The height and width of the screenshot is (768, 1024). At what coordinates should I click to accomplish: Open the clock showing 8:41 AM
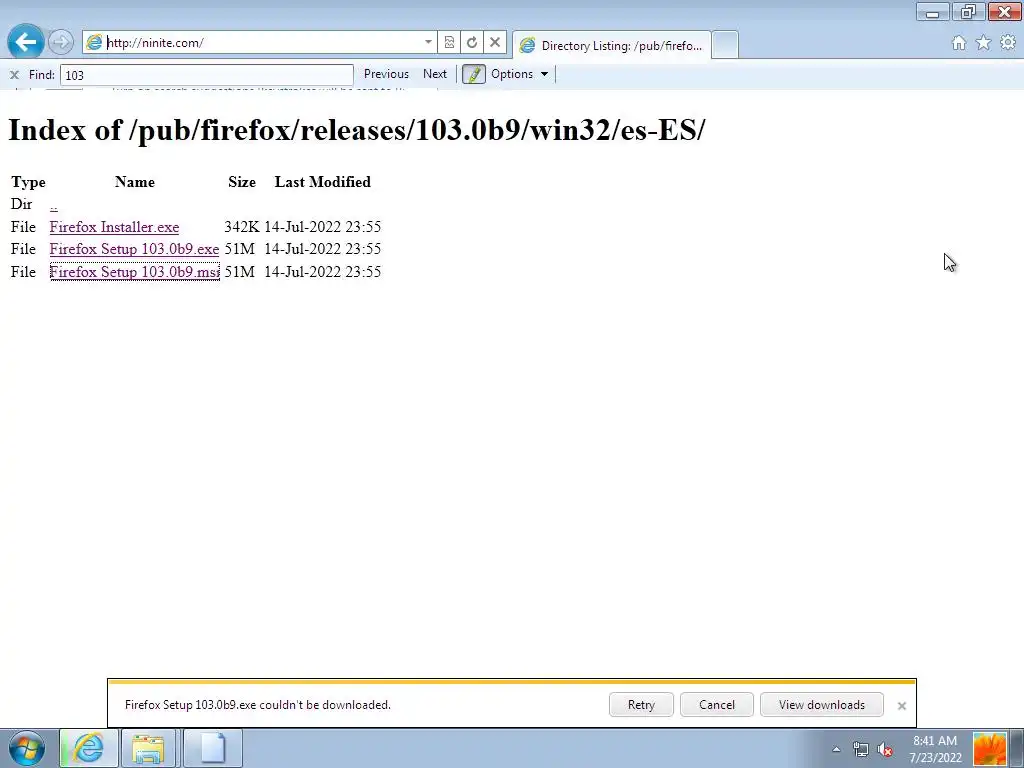pyautogui.click(x=935, y=749)
